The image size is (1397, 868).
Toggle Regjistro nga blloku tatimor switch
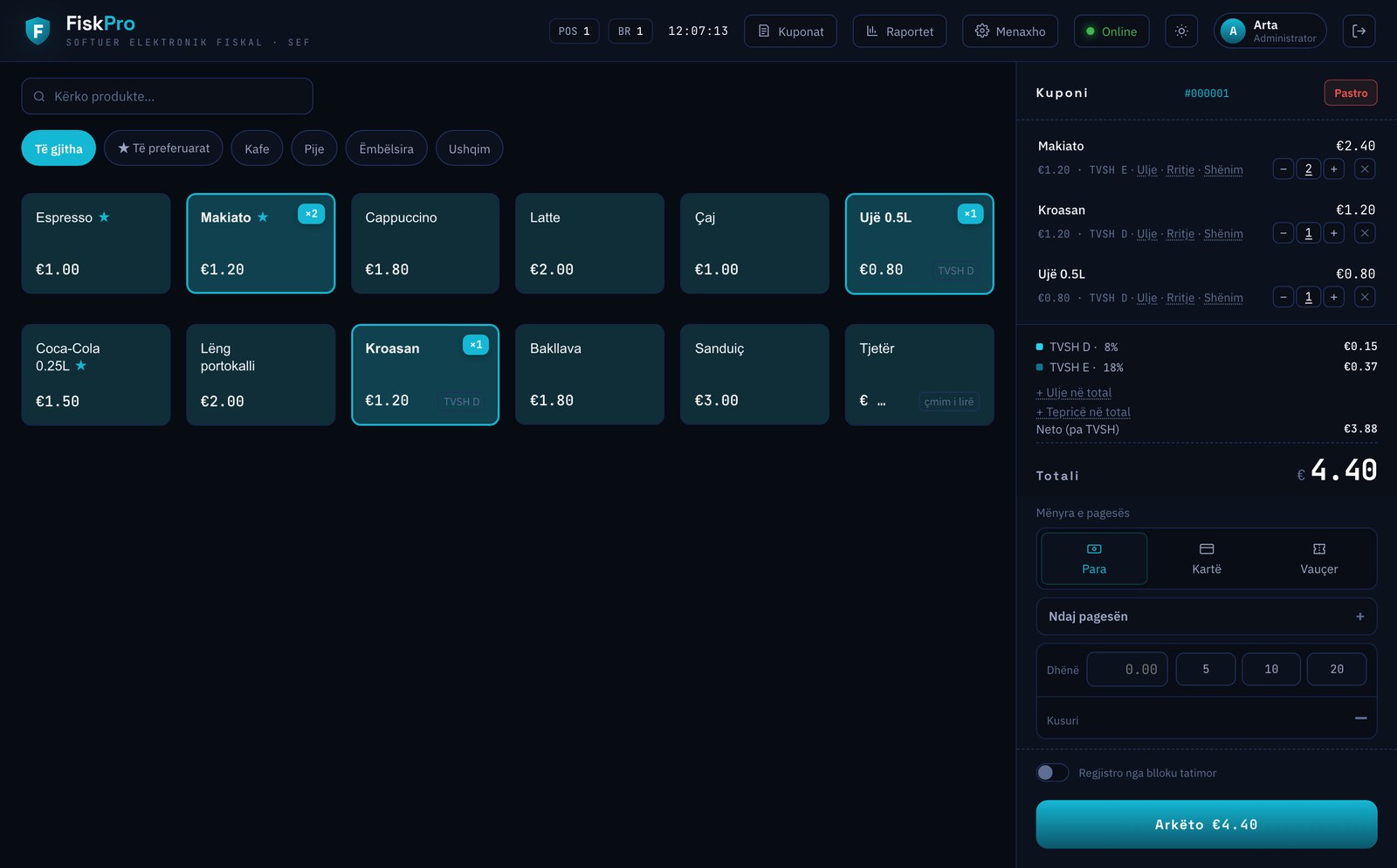point(1052,773)
